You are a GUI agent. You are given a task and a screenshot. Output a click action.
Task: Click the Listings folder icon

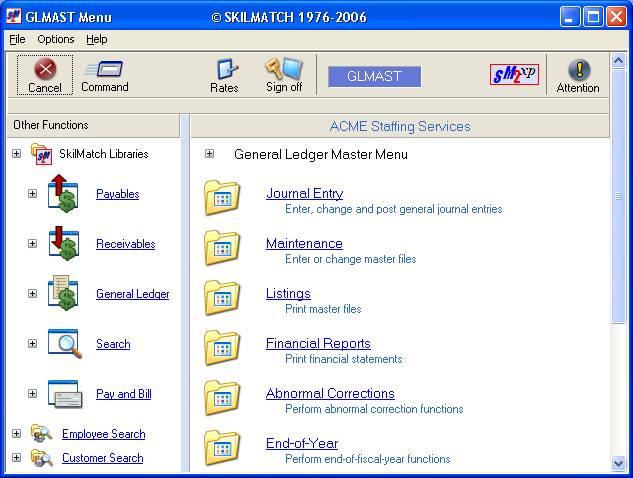point(222,298)
